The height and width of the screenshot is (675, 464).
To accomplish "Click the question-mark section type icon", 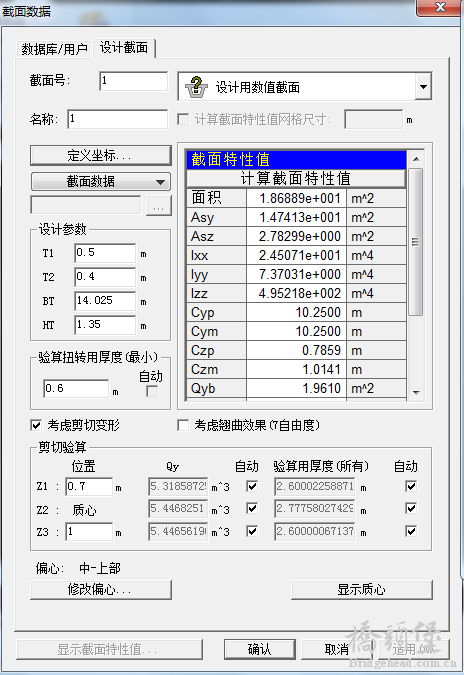I will coord(196,87).
